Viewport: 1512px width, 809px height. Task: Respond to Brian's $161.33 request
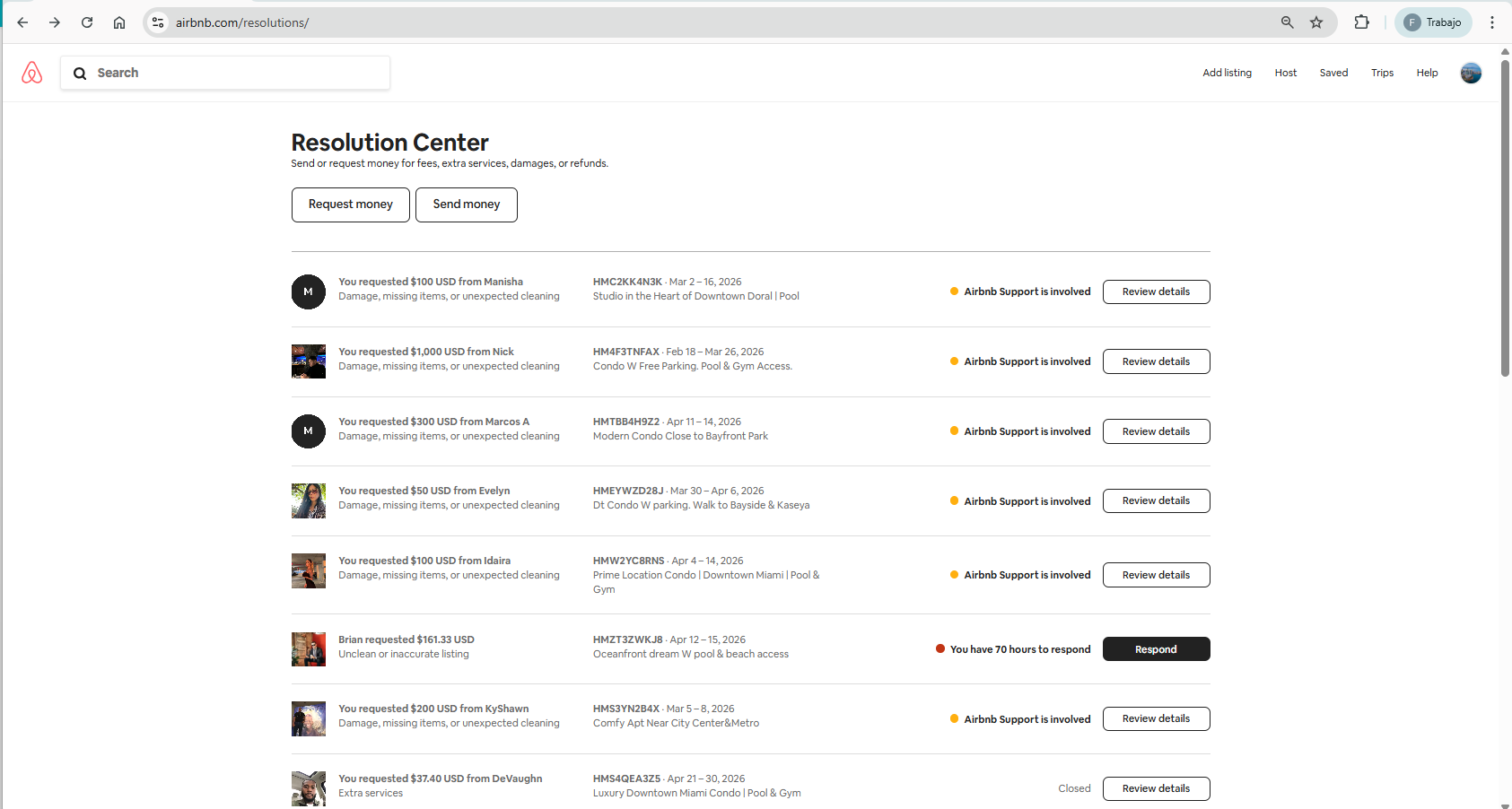click(x=1156, y=649)
